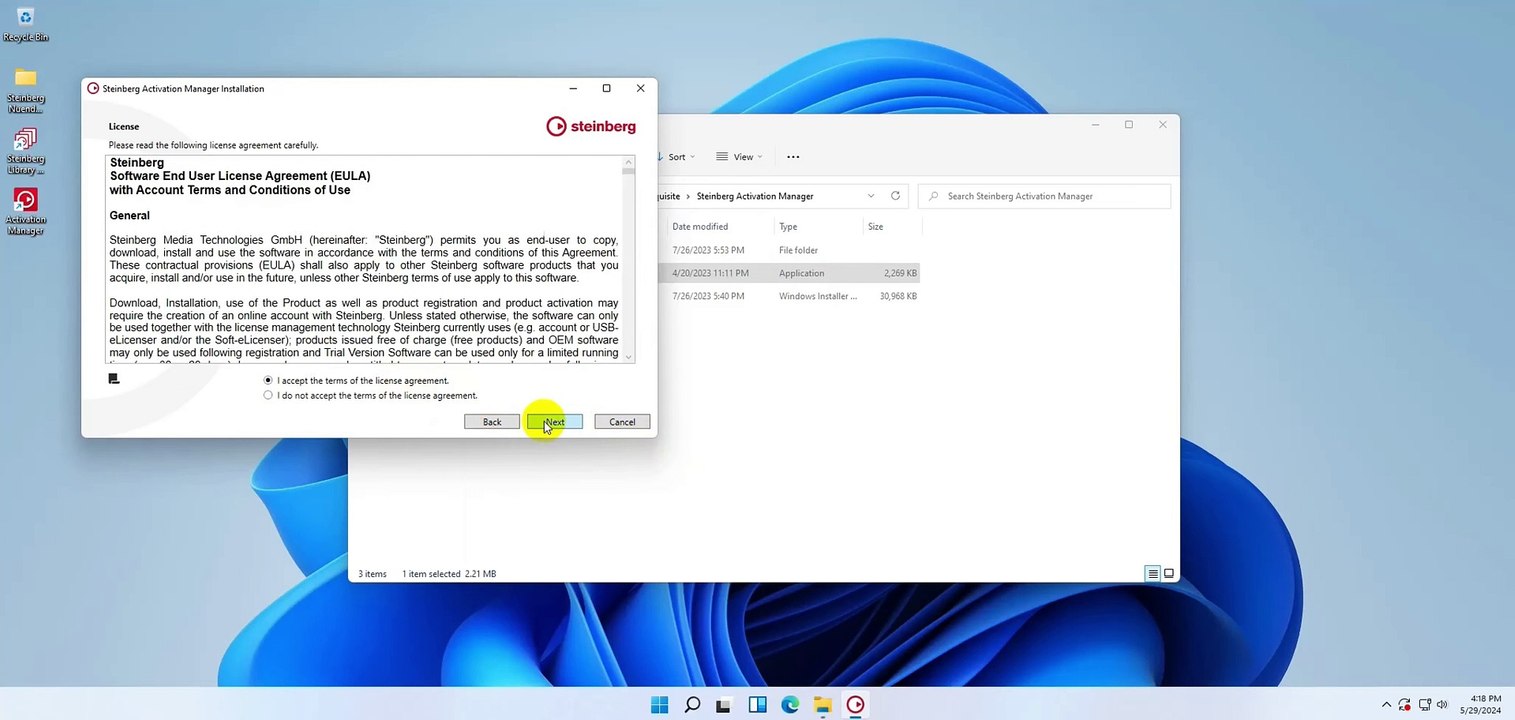Screen dimensions: 1515x720
Task: Select the Steinberg Library desktop shortcut
Action: pyautogui.click(x=26, y=151)
